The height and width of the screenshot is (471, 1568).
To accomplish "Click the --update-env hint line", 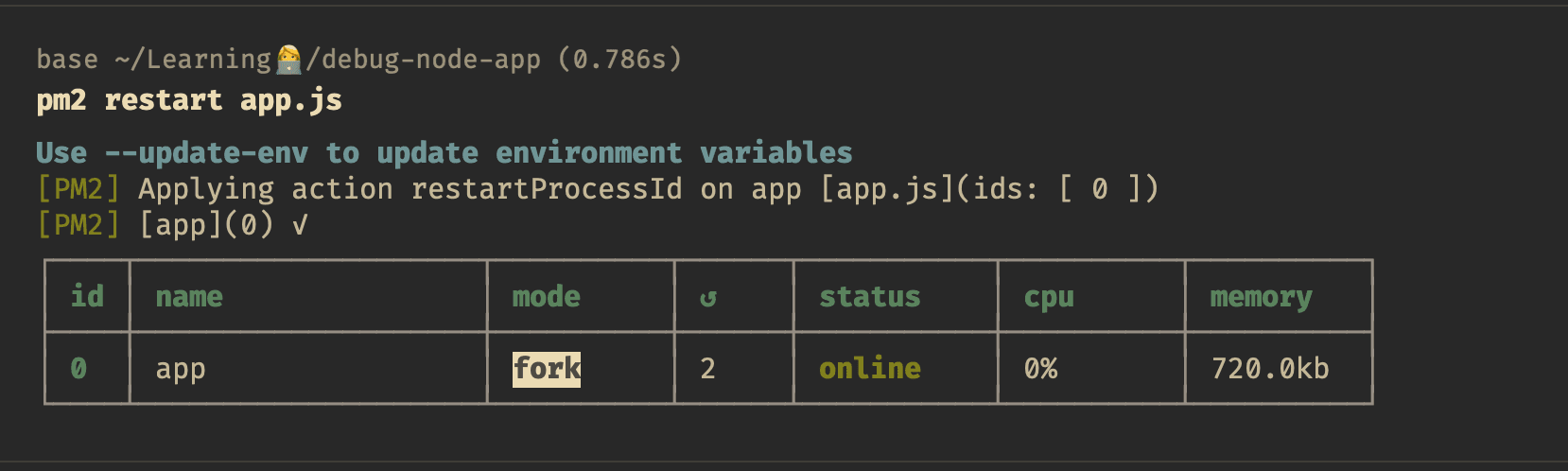I will (x=444, y=153).
